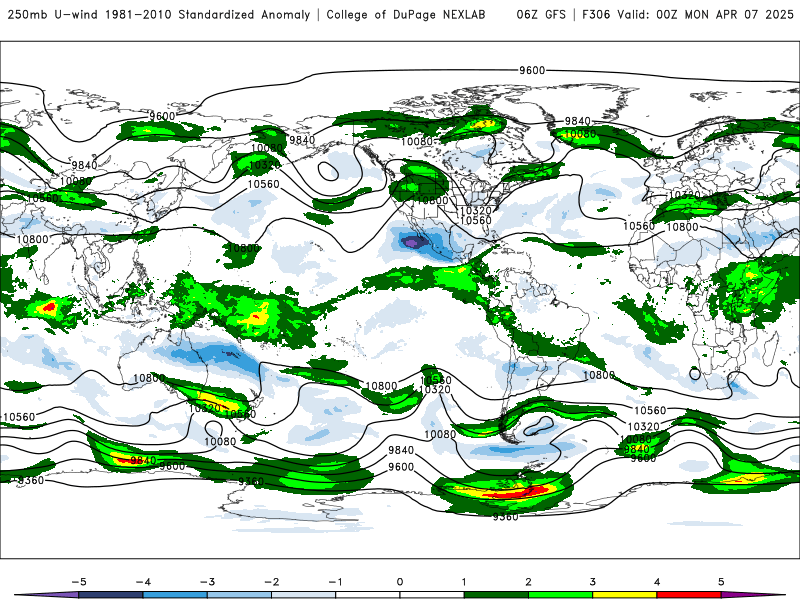
Task: Click the purple colorbar end beyond 5
Action: [750, 595]
